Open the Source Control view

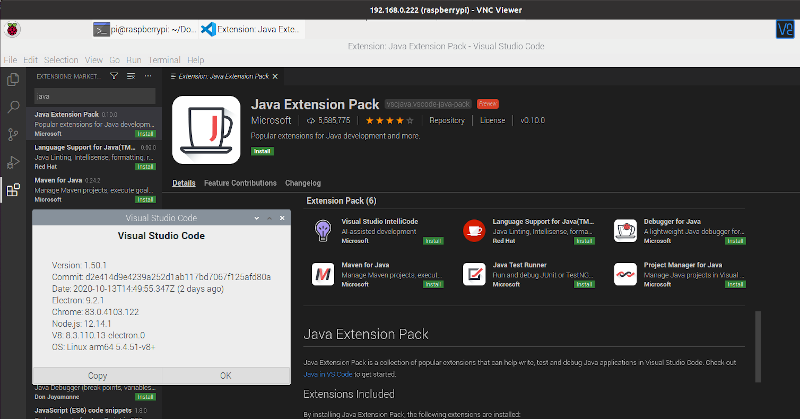coord(13,134)
